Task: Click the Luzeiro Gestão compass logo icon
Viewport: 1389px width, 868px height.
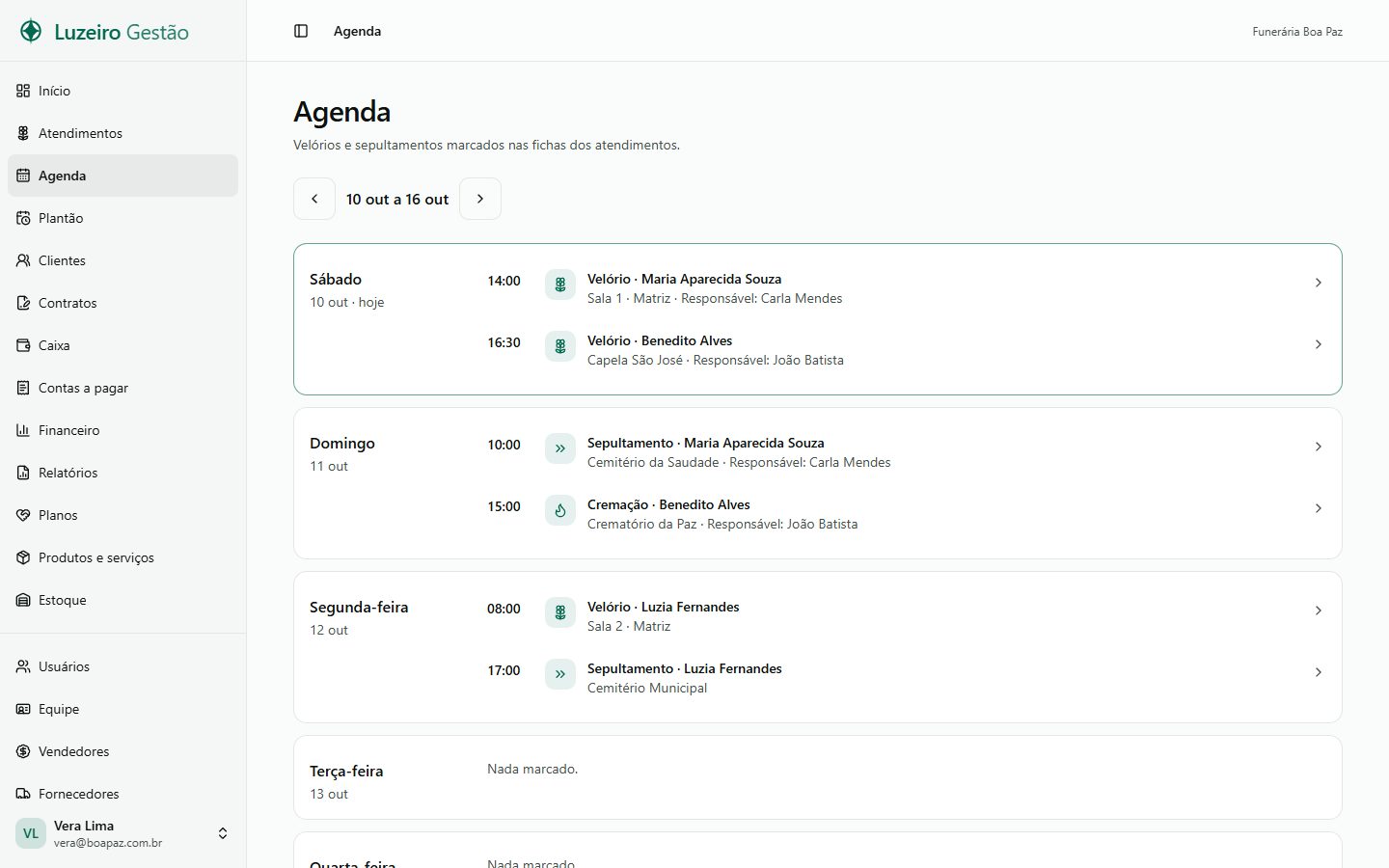Action: [31, 31]
